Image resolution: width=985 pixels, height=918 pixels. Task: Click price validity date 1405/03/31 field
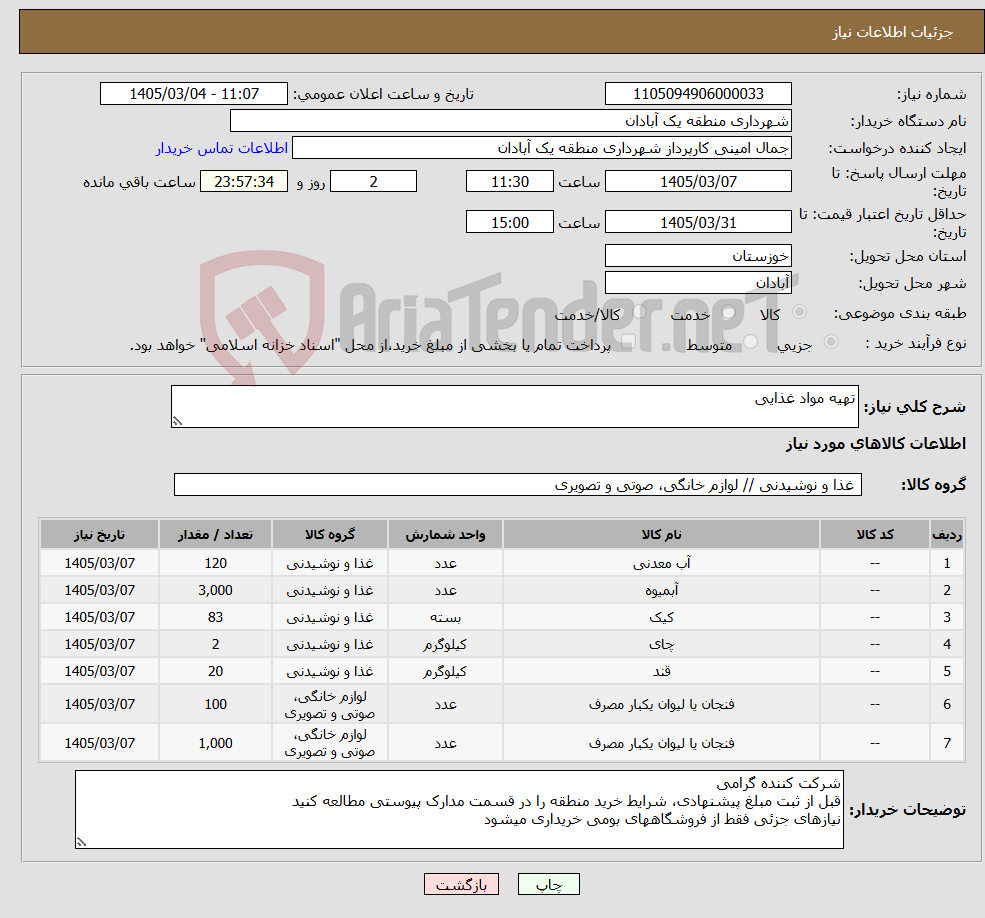[x=698, y=222]
